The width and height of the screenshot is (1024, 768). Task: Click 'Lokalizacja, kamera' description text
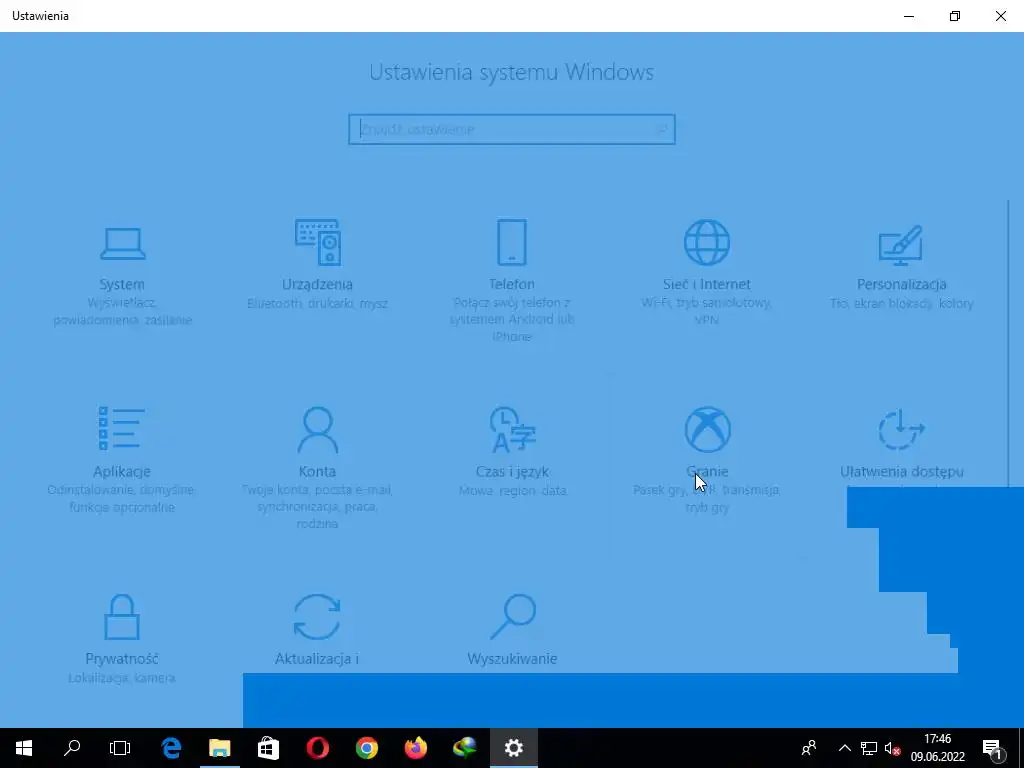(x=122, y=678)
